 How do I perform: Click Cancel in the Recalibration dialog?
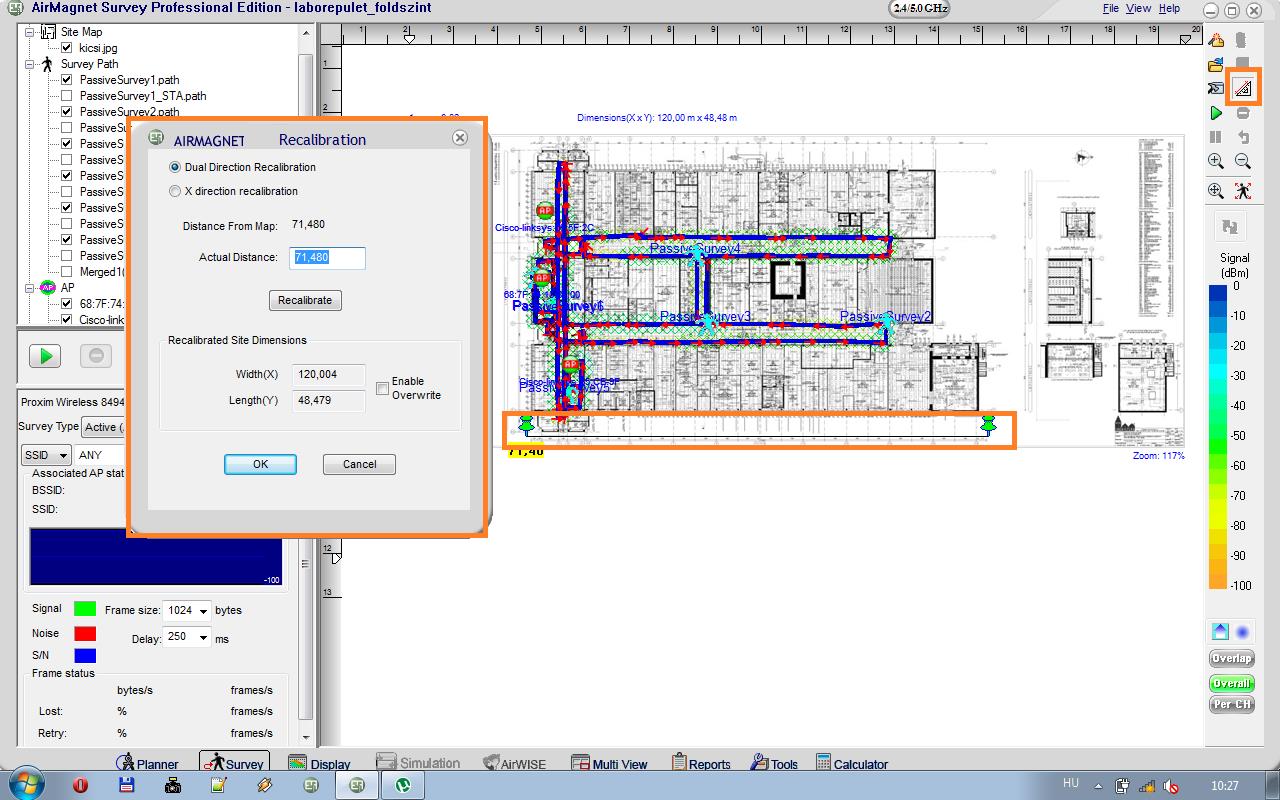359,464
